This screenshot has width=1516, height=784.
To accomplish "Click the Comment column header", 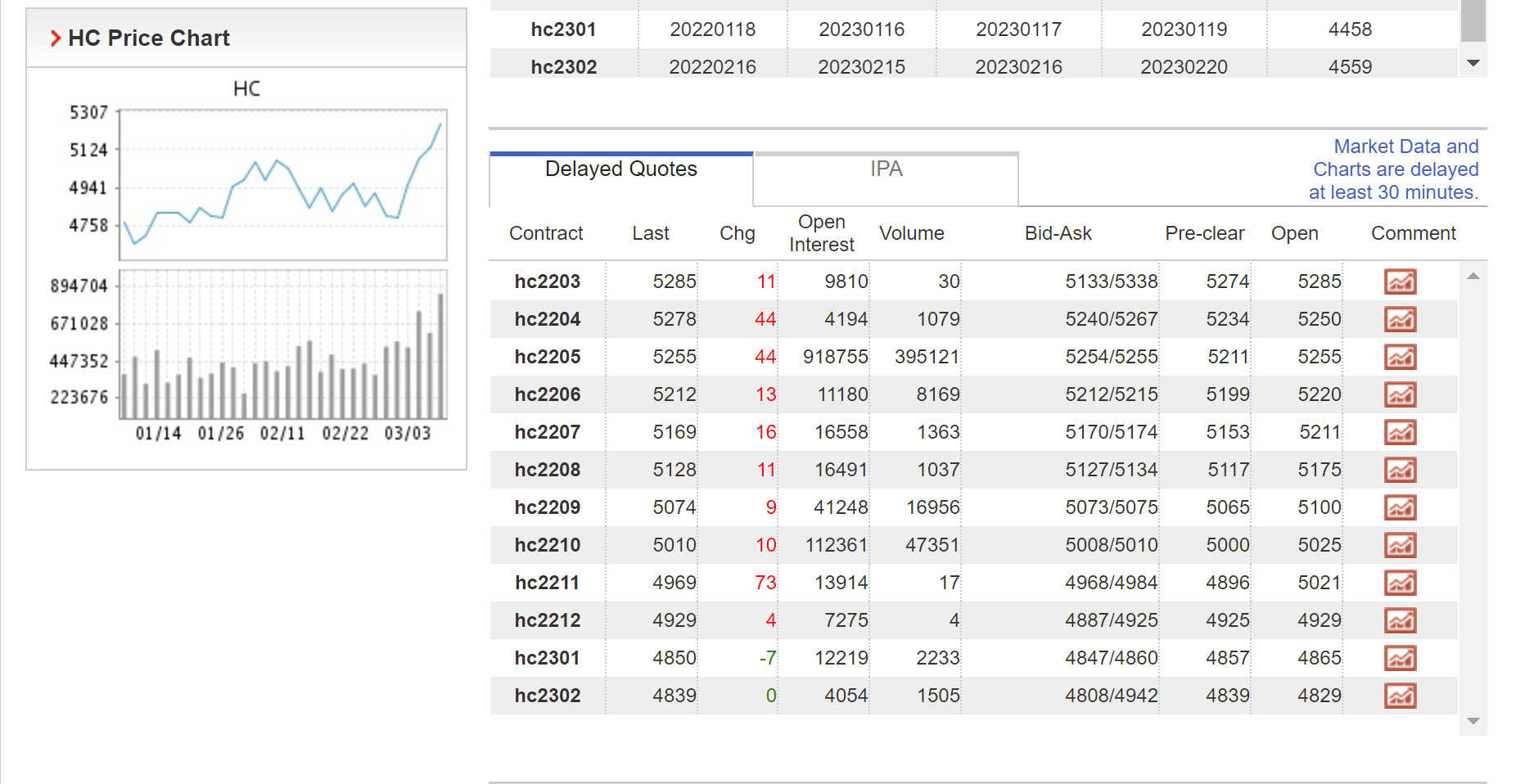I will [1414, 233].
